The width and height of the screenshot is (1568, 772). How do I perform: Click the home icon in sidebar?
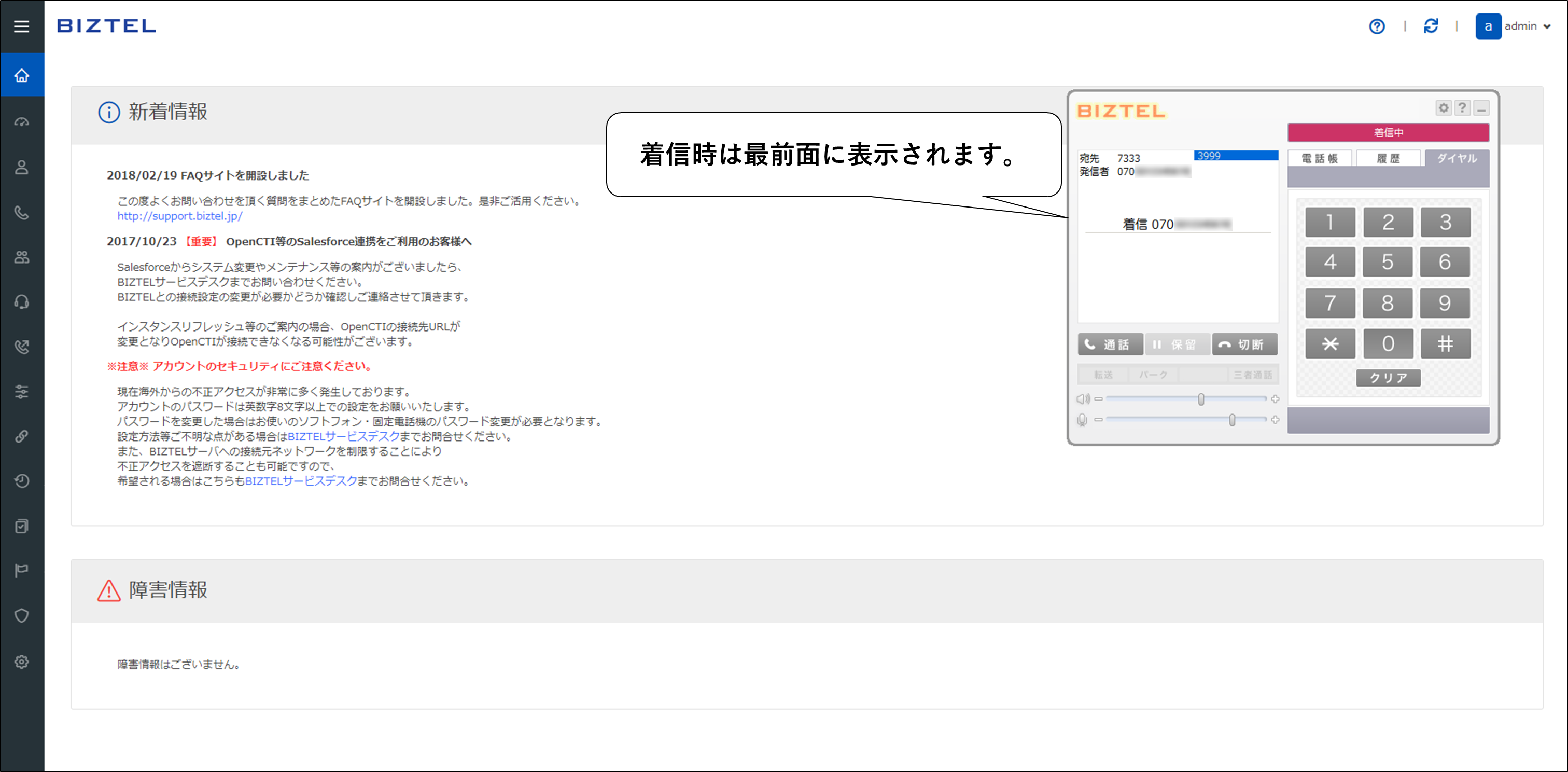tap(22, 76)
